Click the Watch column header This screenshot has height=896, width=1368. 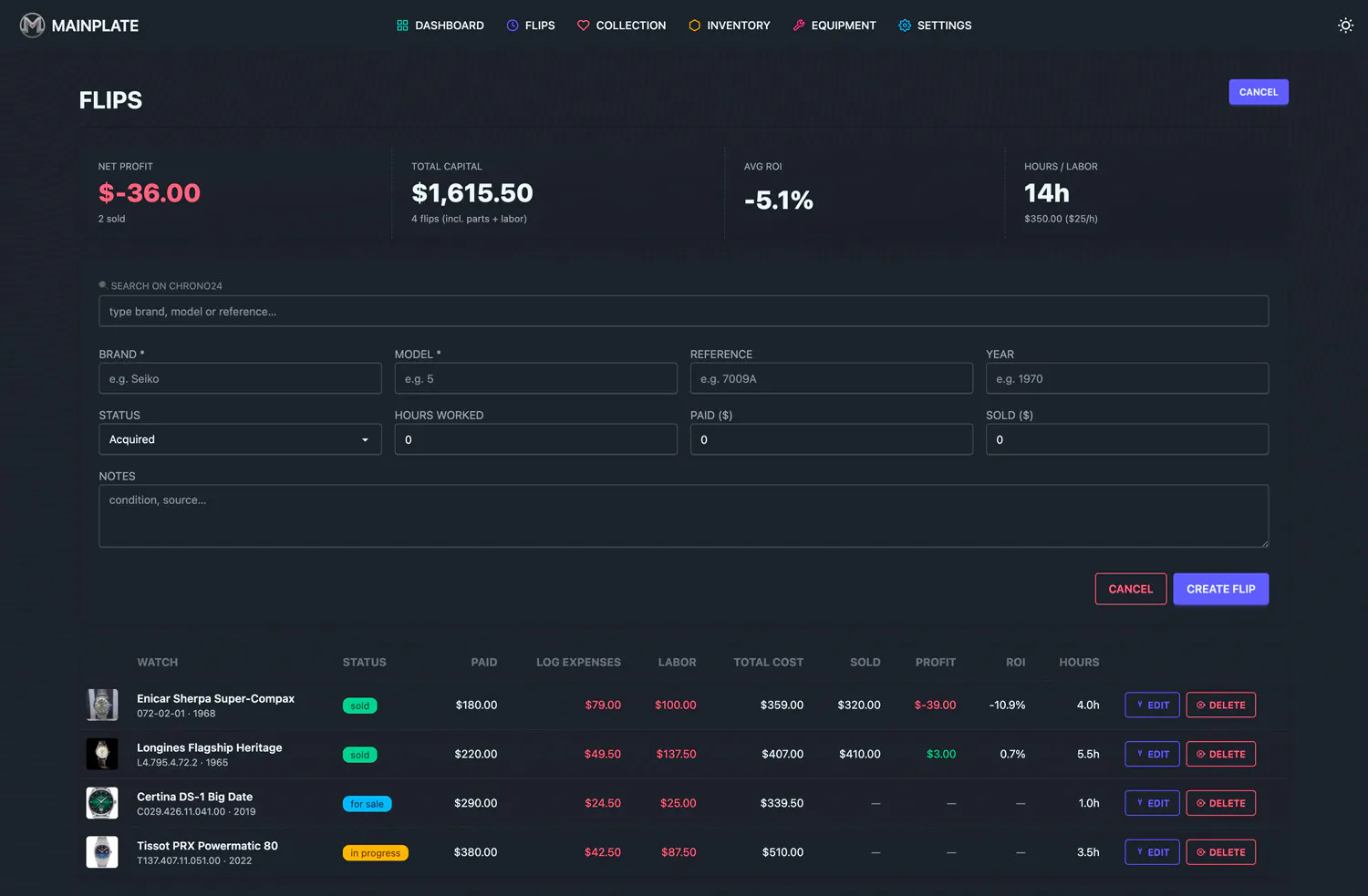coord(158,663)
